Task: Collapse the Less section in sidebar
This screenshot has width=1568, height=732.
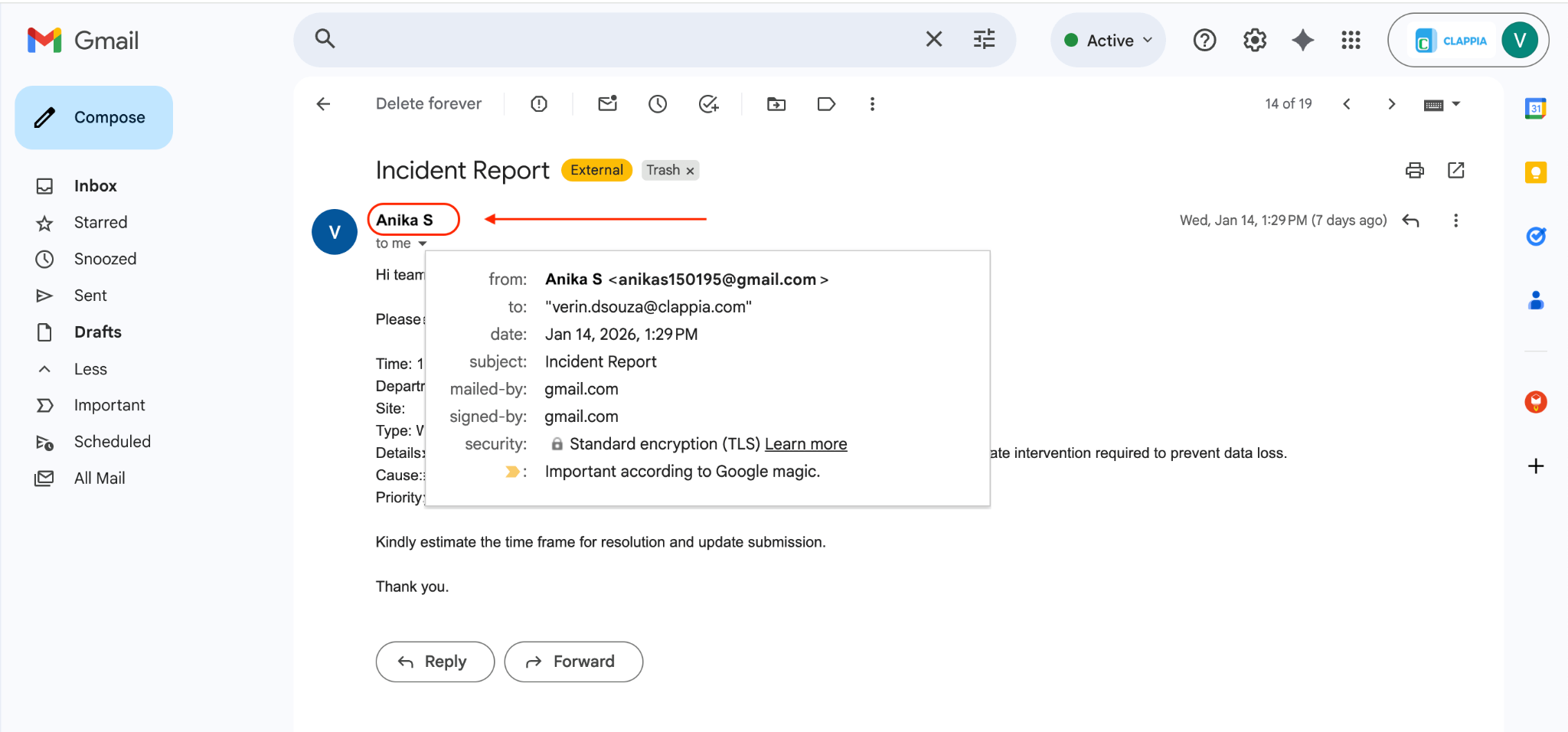Action: [90, 368]
